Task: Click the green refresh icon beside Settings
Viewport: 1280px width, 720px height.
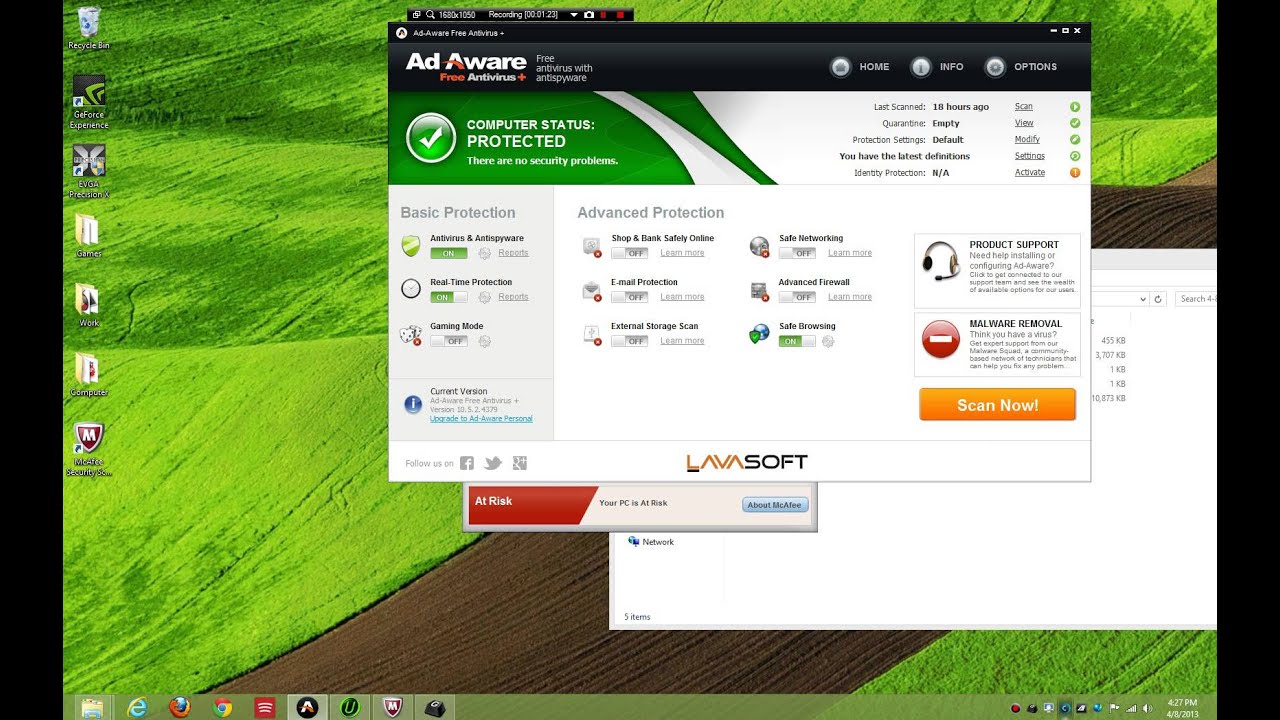Action: pyautogui.click(x=1075, y=156)
